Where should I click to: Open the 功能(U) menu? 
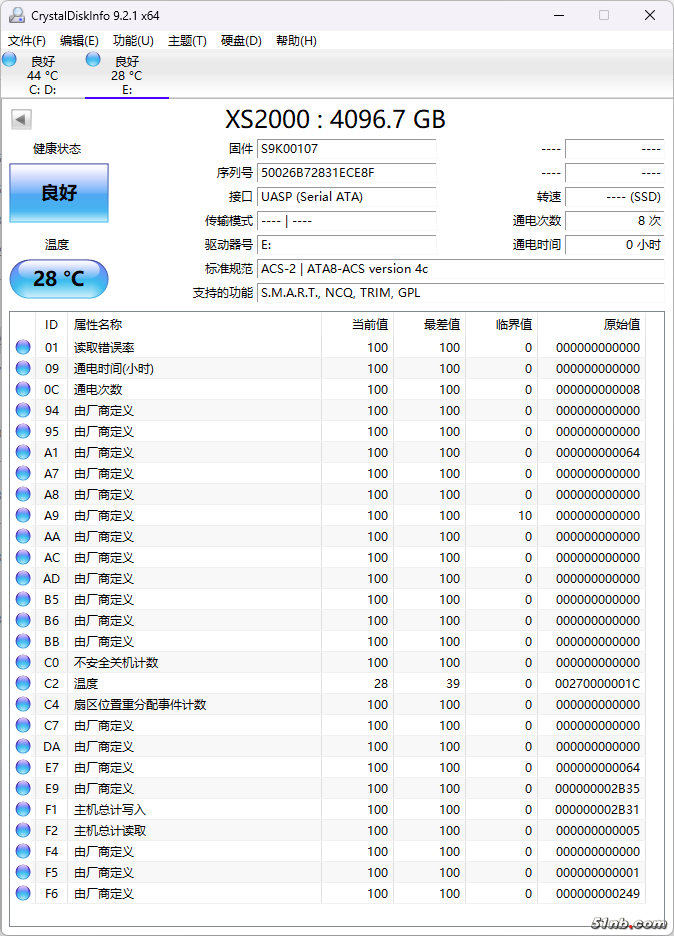pos(133,41)
